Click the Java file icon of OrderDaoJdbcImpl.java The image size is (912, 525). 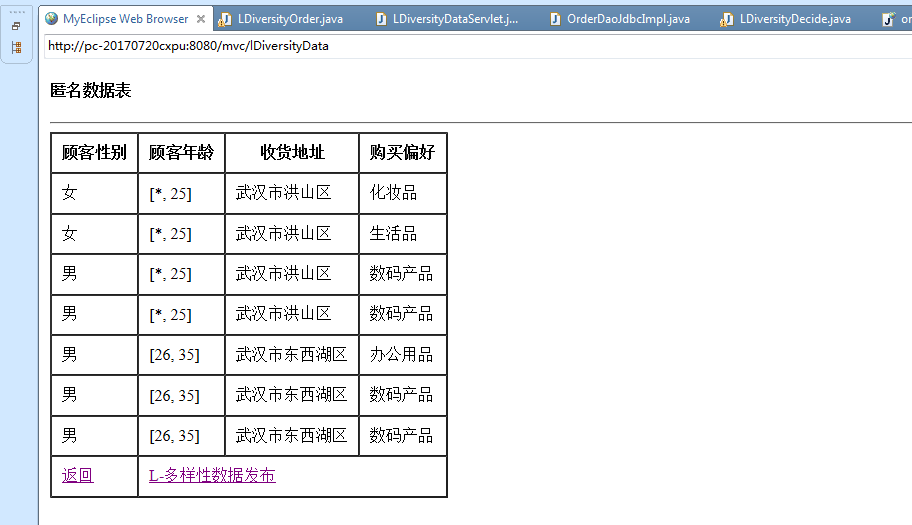tap(555, 19)
